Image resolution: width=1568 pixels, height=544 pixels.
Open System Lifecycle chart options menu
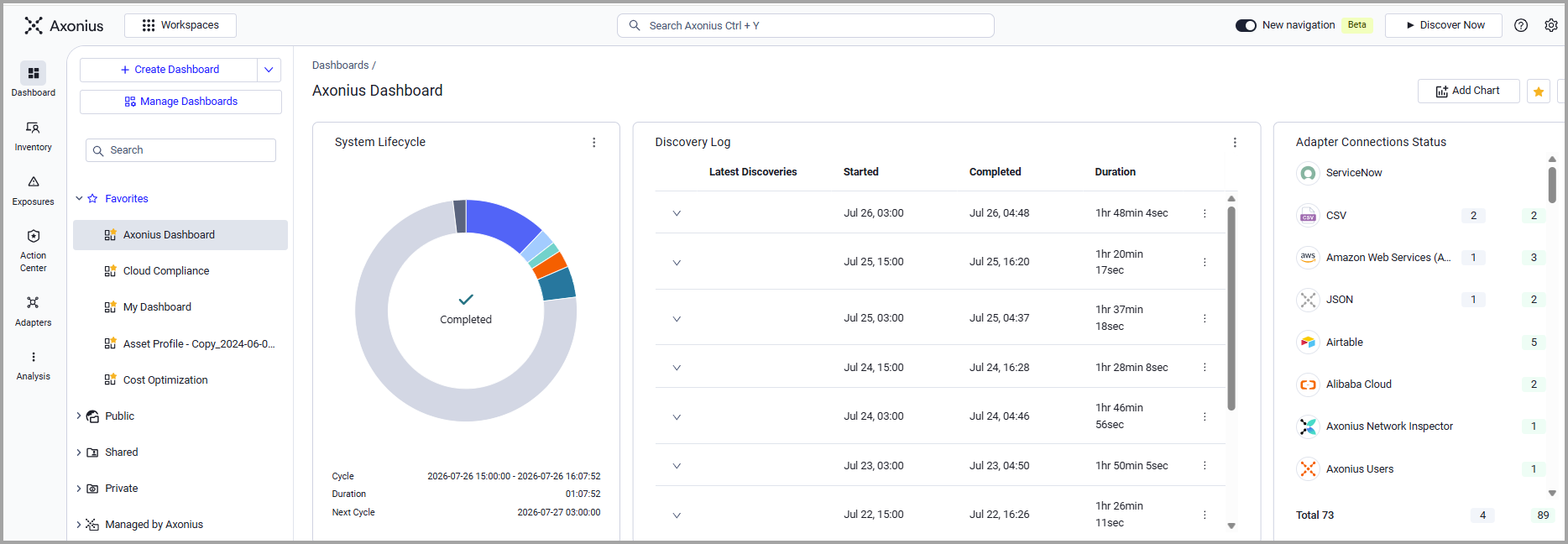click(x=594, y=143)
